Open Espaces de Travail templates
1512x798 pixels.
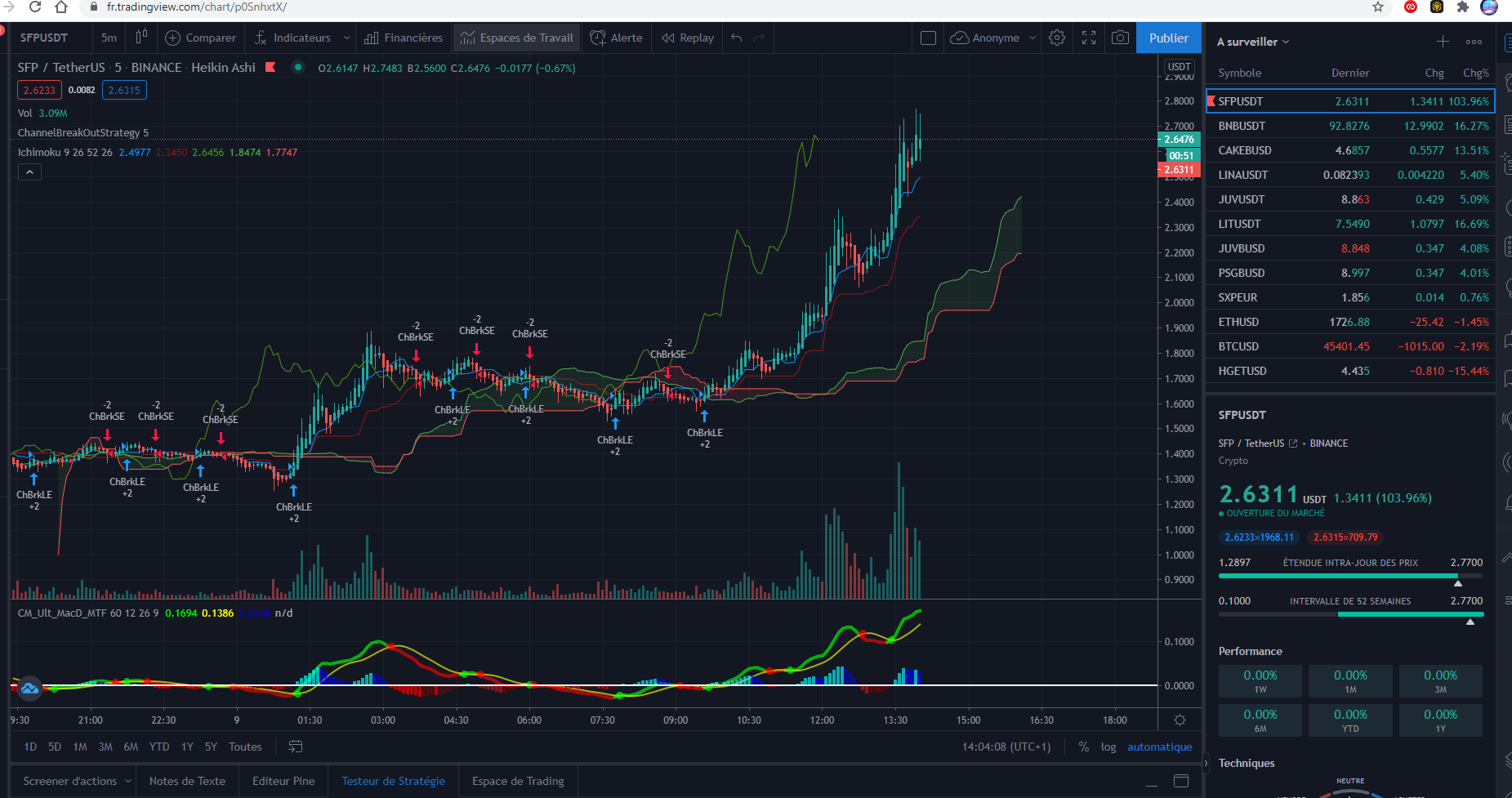point(517,38)
